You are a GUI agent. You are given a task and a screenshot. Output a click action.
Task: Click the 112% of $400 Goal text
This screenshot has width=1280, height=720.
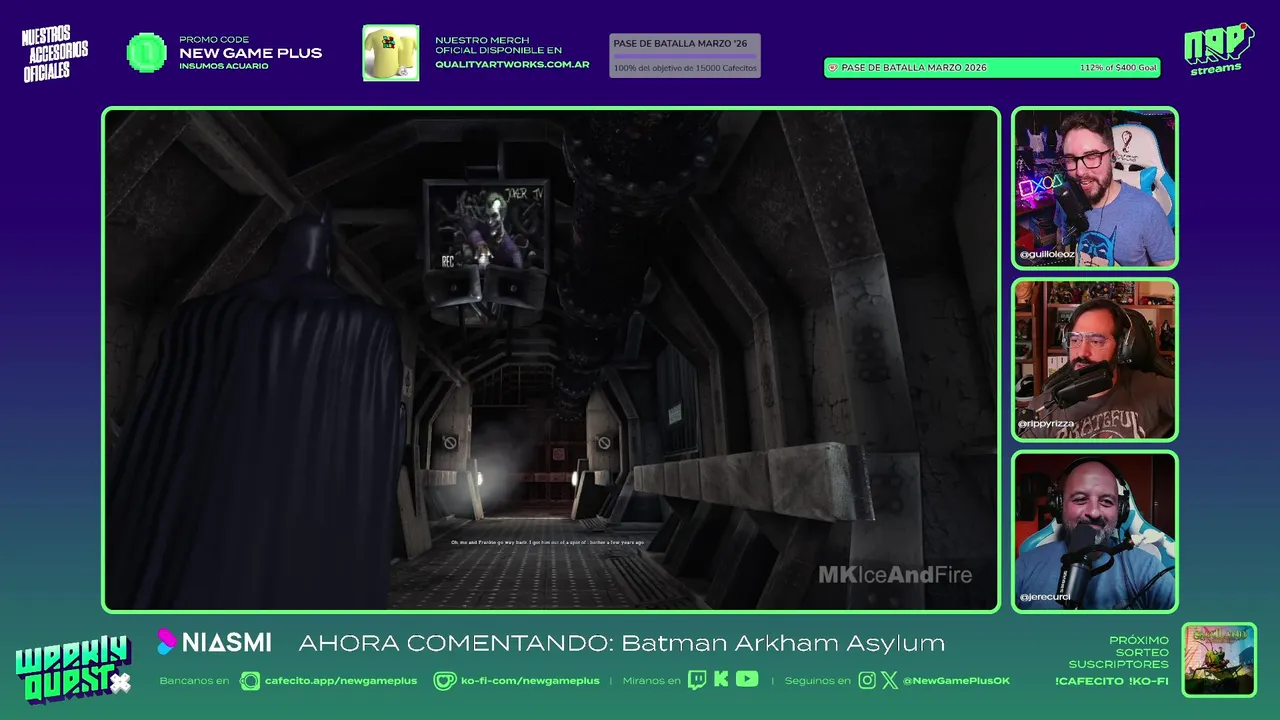pyautogui.click(x=1118, y=68)
